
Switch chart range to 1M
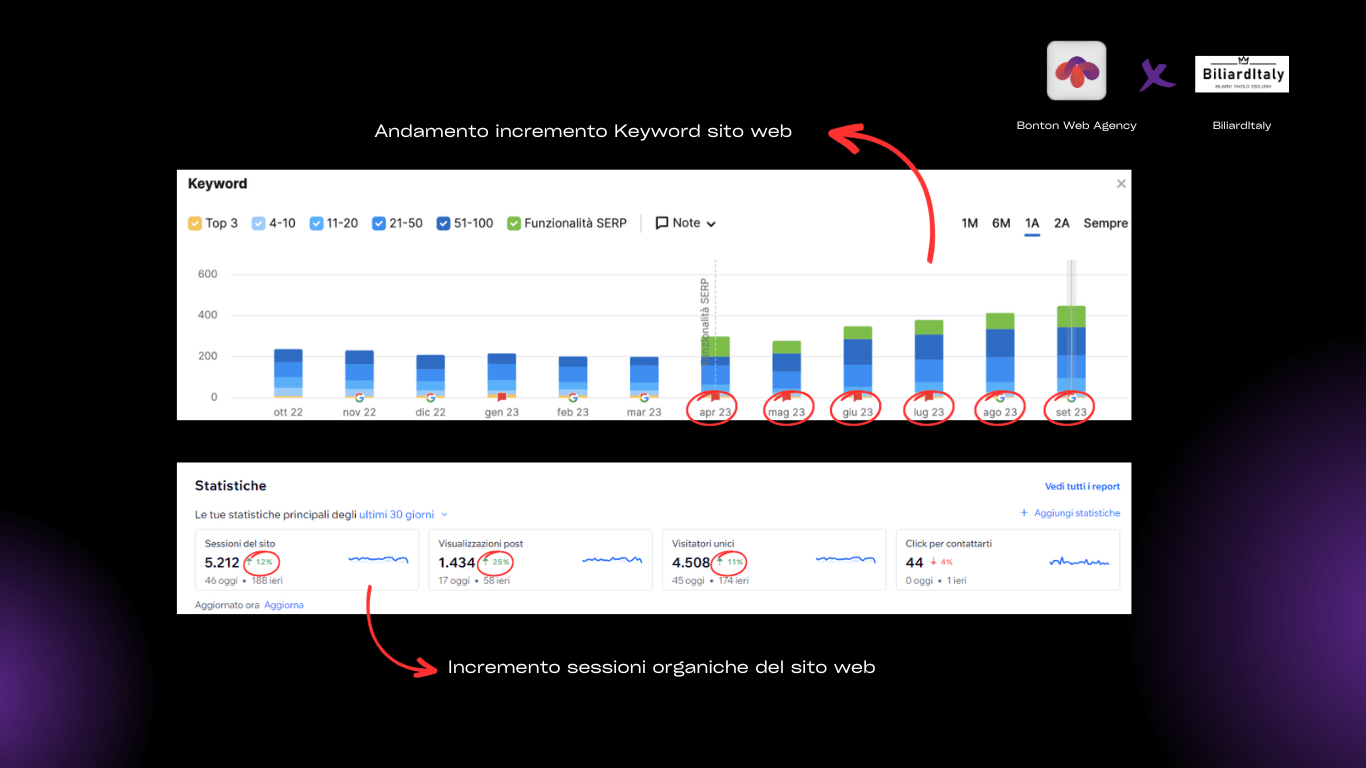[969, 223]
